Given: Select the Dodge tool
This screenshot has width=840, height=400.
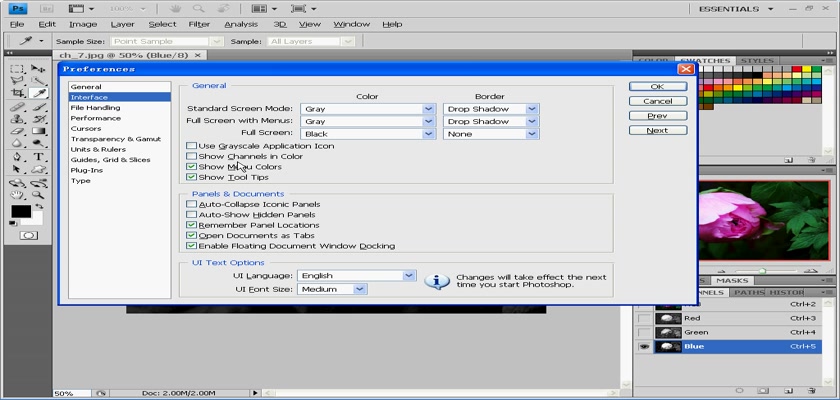Looking at the screenshot, I should coord(38,143).
